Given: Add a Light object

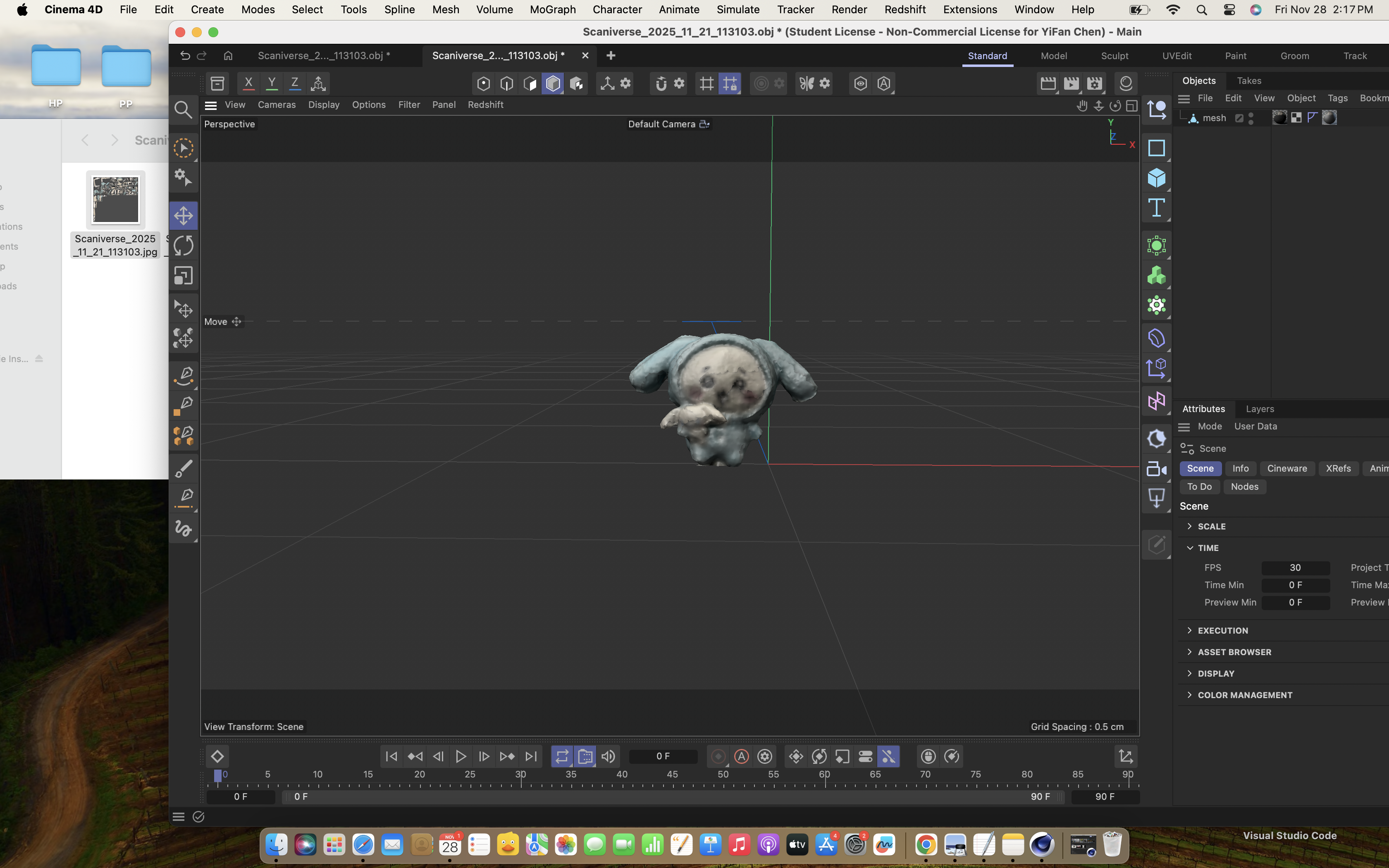Looking at the screenshot, I should (1156, 498).
